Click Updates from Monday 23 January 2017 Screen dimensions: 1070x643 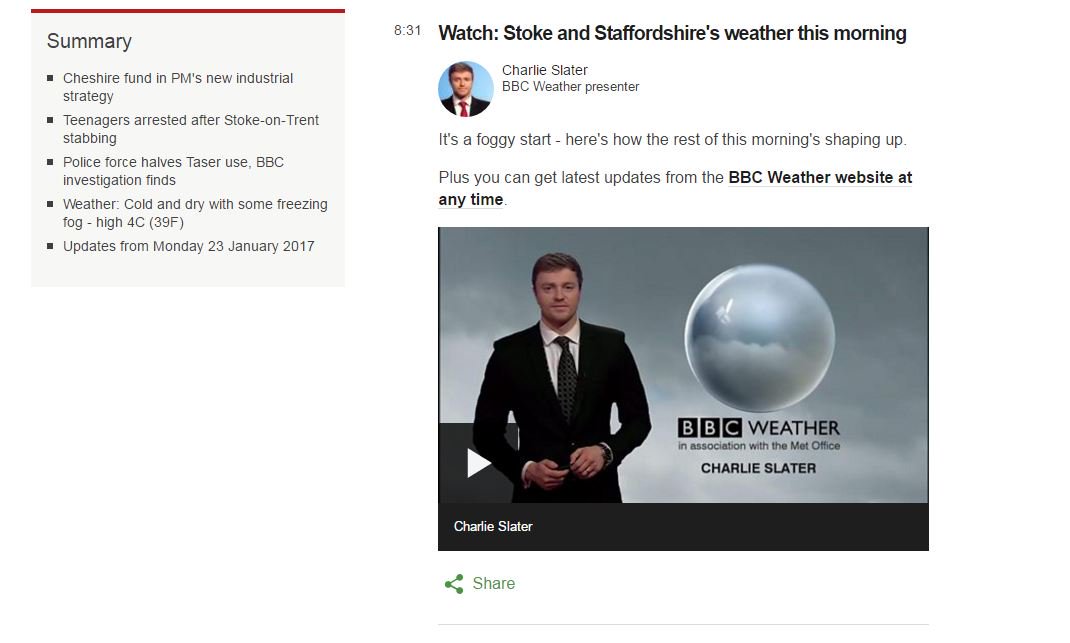pyautogui.click(x=188, y=246)
